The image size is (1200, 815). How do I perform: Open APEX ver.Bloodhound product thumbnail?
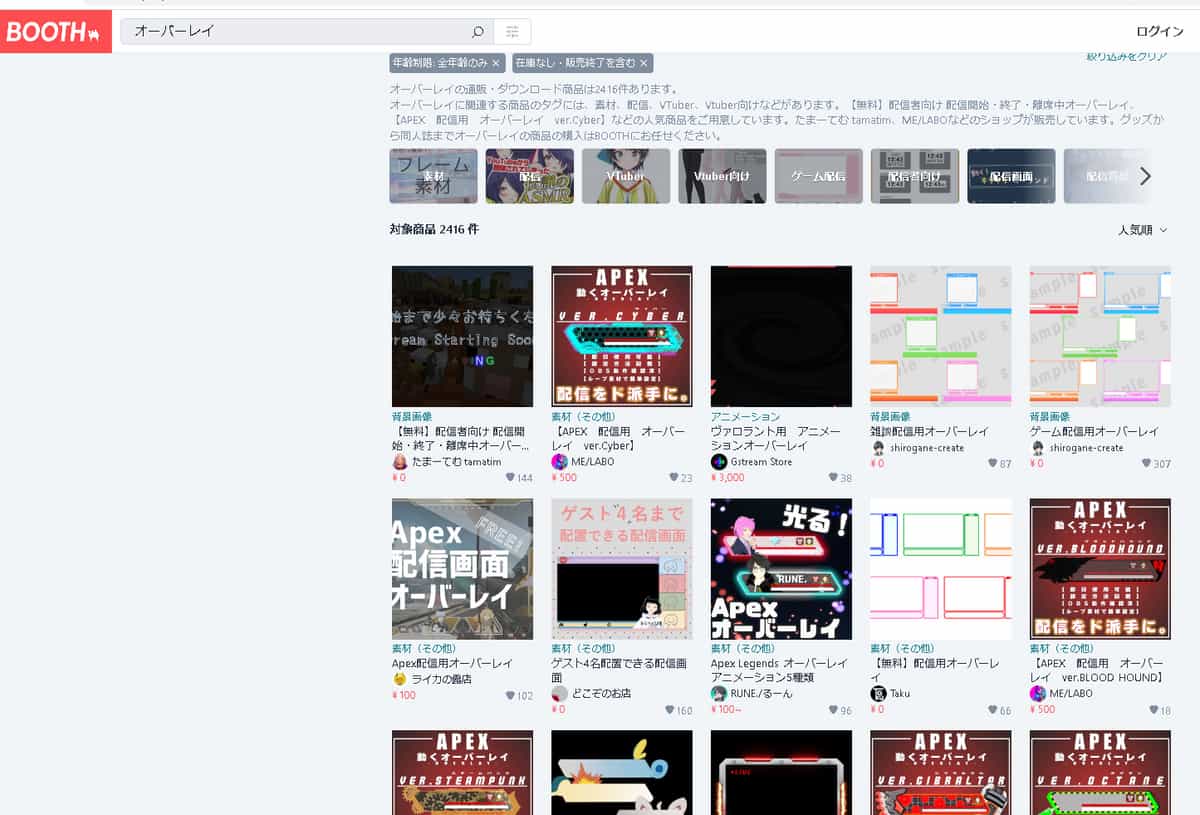[1100, 569]
